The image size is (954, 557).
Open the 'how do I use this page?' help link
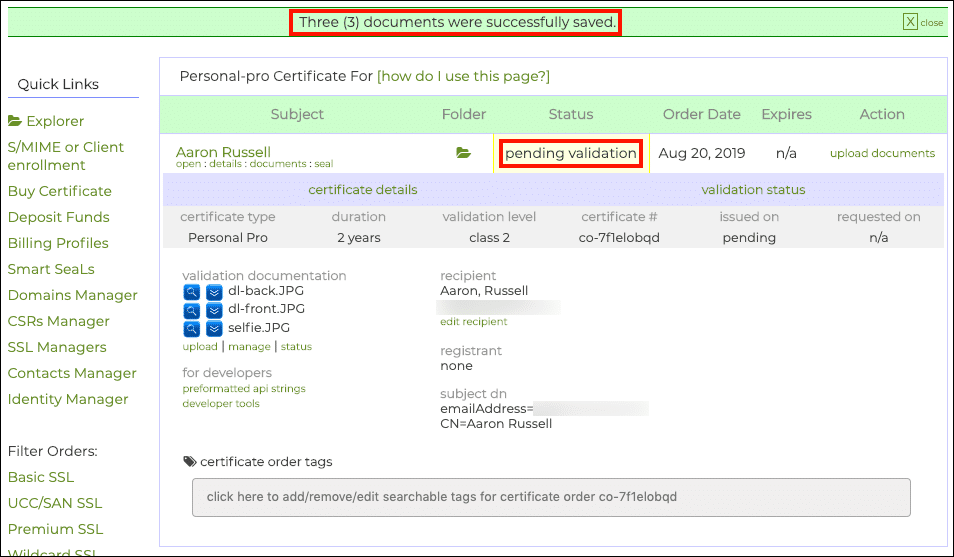pyautogui.click(x=463, y=76)
